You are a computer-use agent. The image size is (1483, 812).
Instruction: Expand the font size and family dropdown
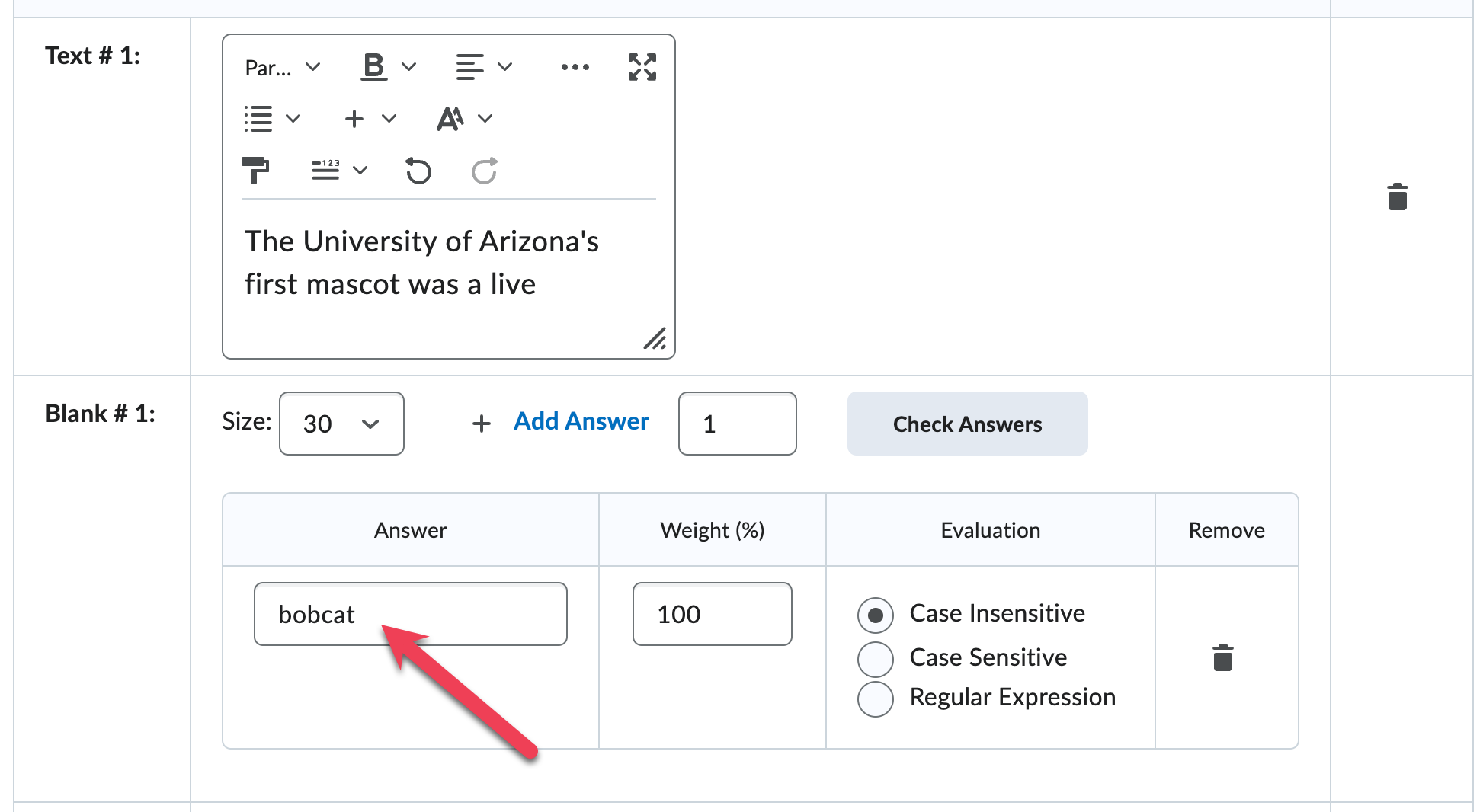[465, 119]
